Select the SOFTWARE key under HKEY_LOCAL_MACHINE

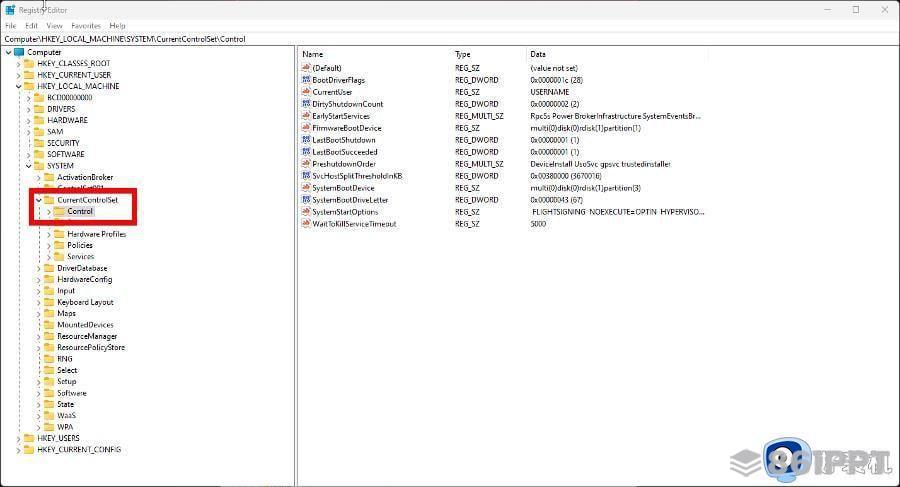click(65, 154)
